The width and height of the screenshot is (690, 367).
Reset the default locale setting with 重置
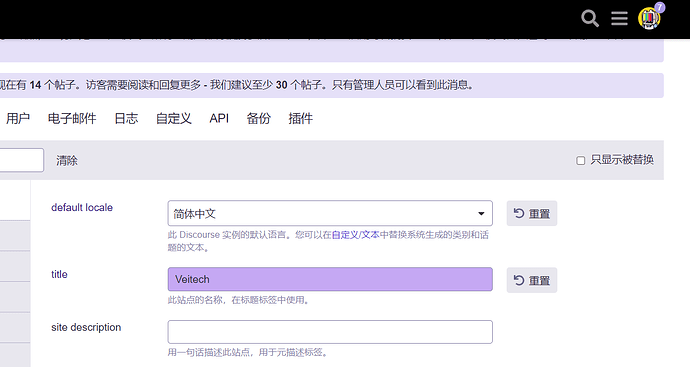coord(532,213)
